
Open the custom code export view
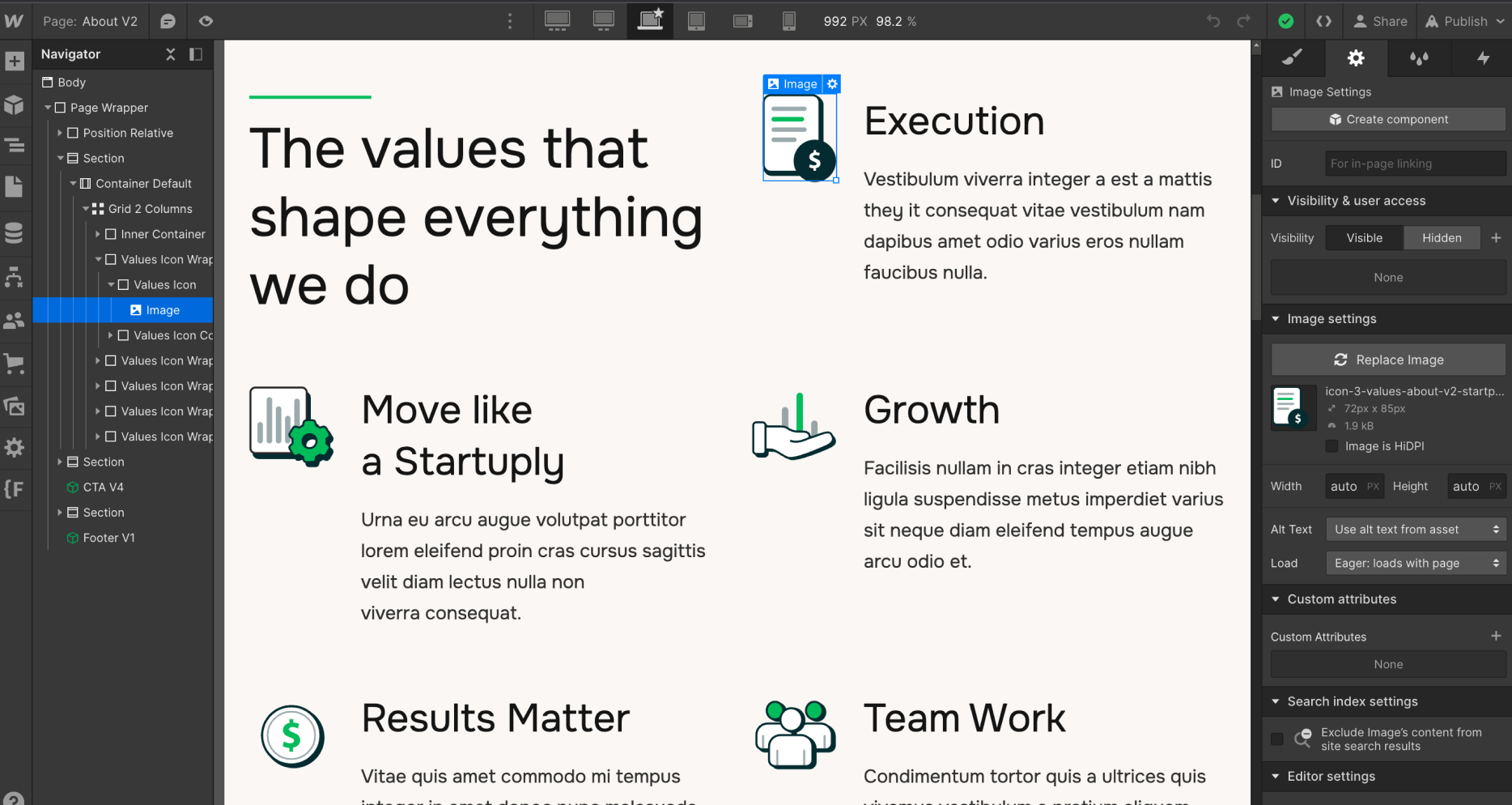click(x=1324, y=21)
